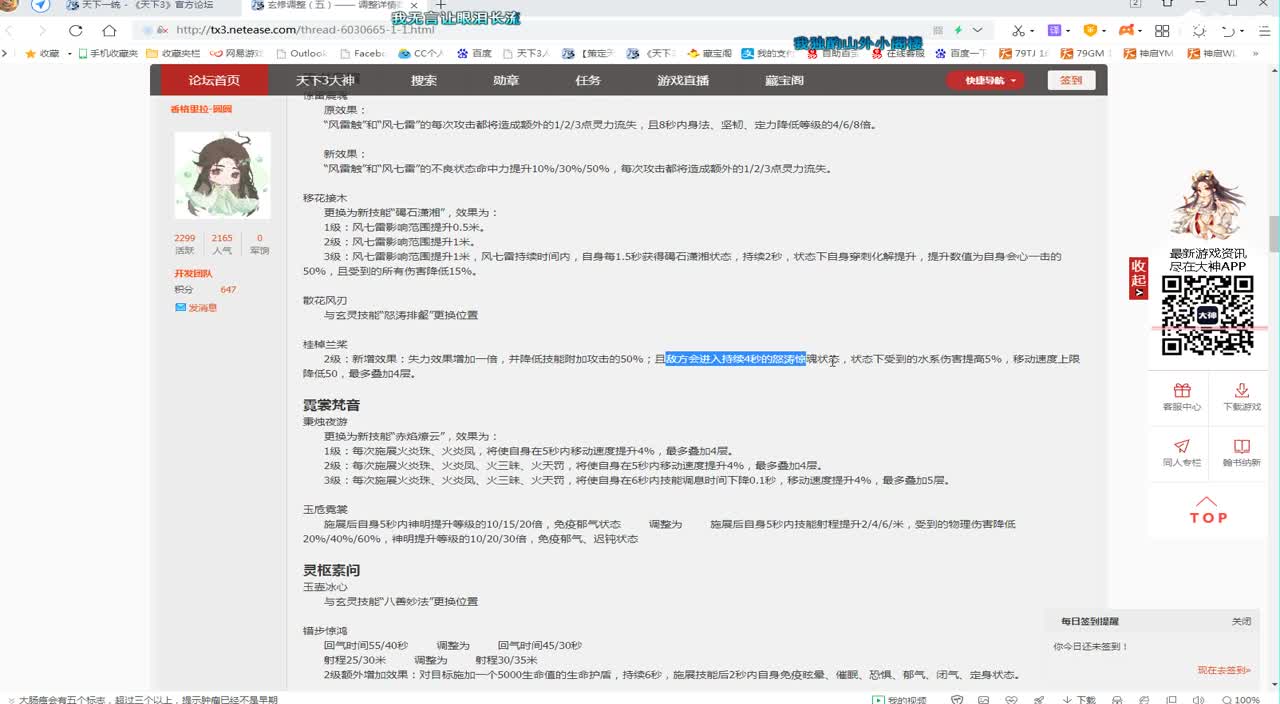Image resolution: width=1280 pixels, height=704 pixels.
Task: Expand the address bar dropdown chevron
Action: tap(977, 30)
